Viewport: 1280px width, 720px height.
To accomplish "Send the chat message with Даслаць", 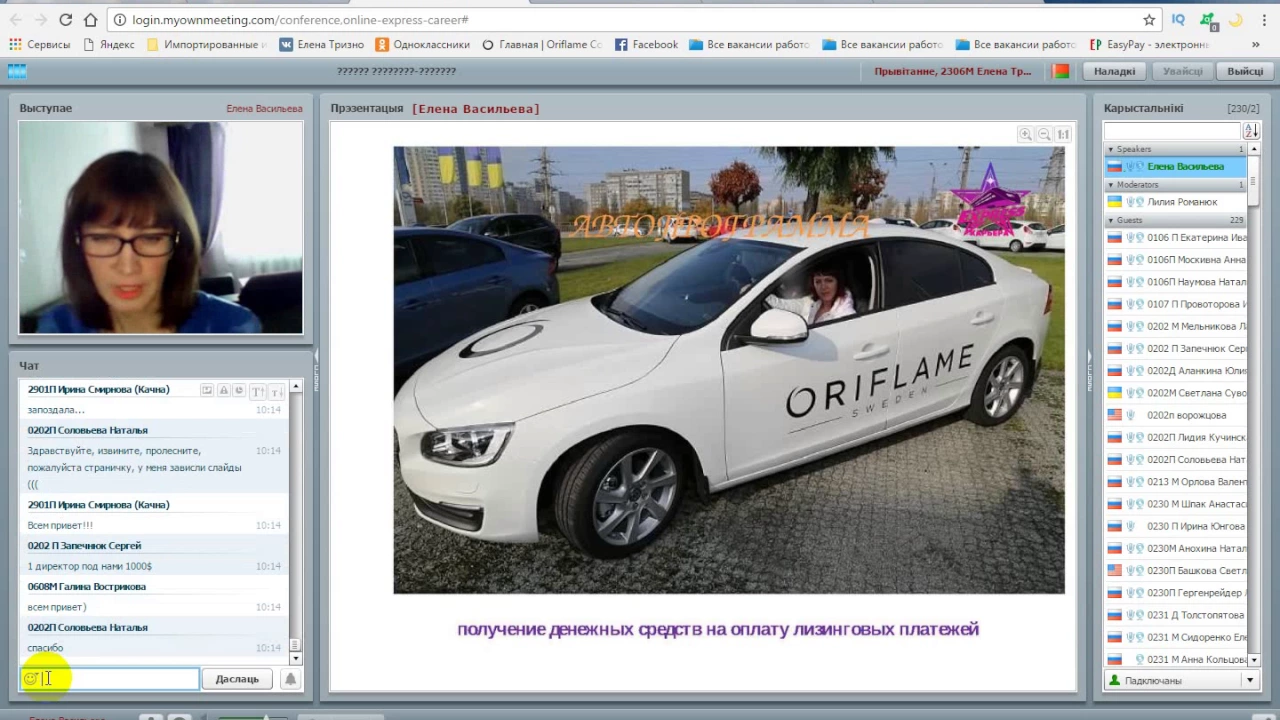I will pos(237,679).
